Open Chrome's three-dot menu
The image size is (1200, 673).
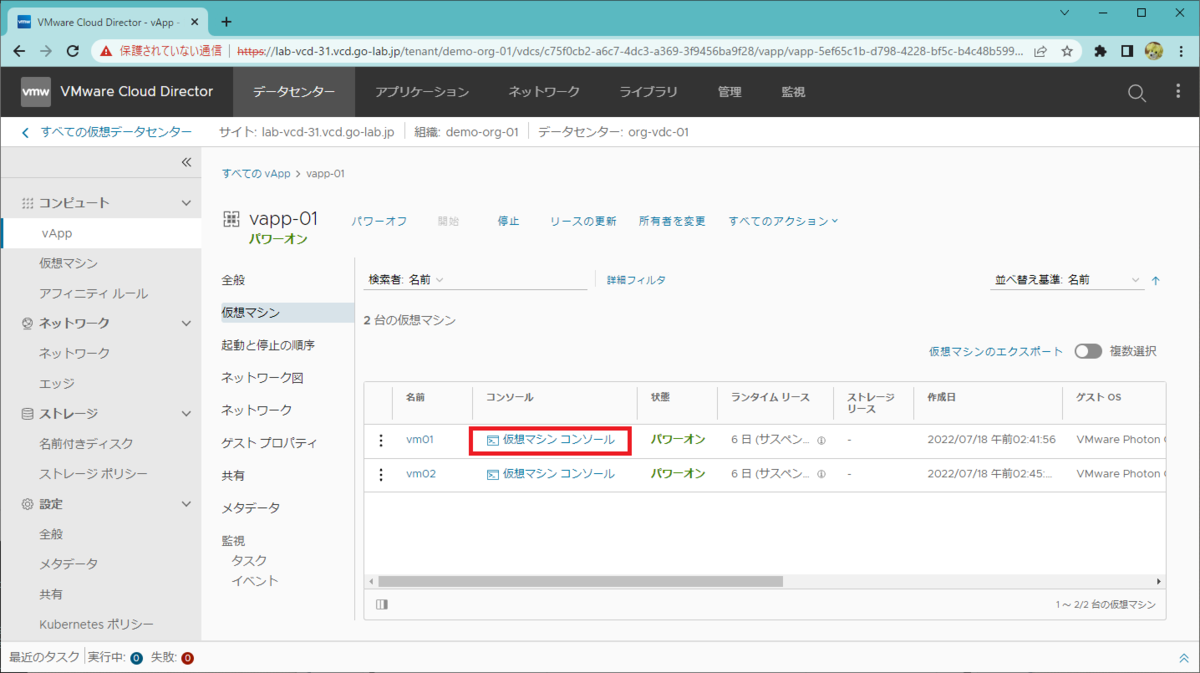pyautogui.click(x=1180, y=50)
